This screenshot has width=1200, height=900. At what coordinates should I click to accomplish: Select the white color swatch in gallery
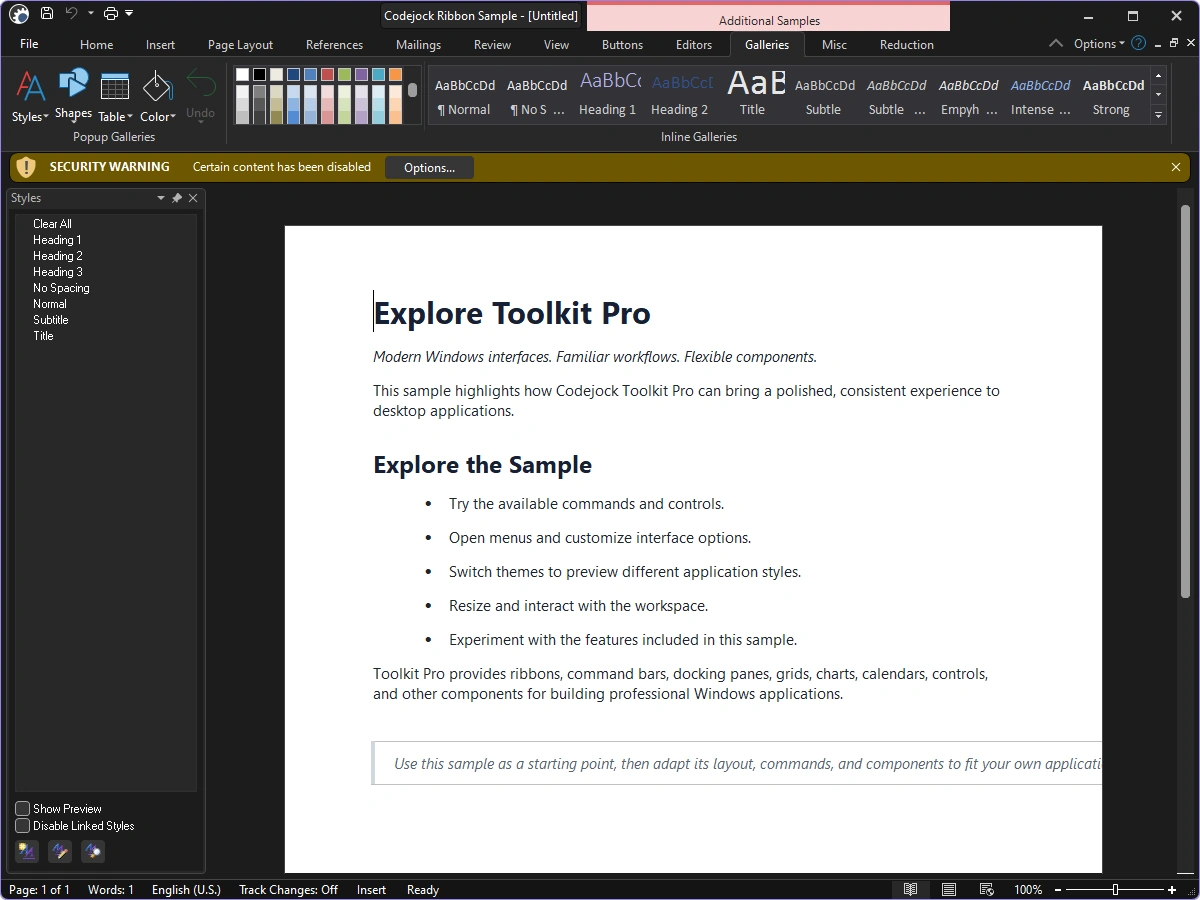tap(242, 74)
